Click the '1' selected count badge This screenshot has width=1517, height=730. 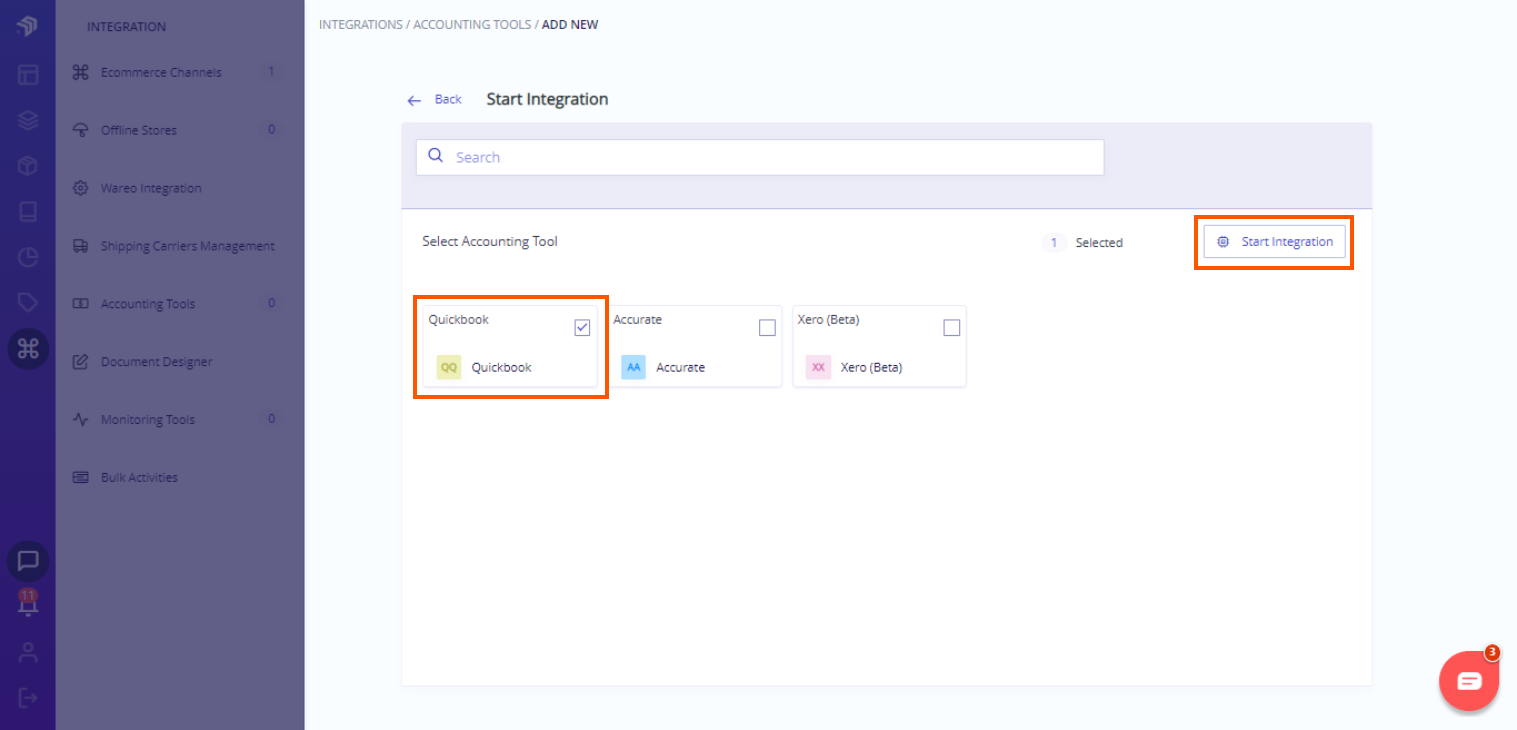coord(1053,243)
